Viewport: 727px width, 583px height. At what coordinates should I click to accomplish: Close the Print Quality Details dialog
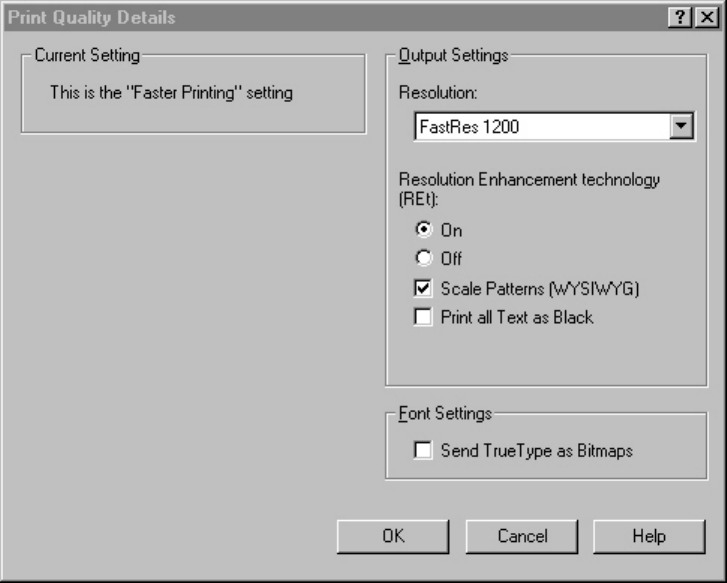click(x=709, y=17)
